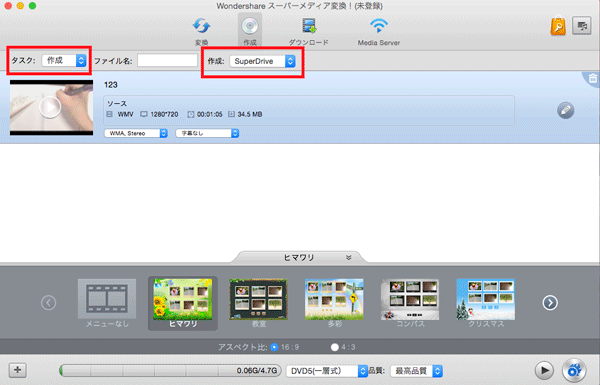This screenshot has width=600, height=385.
Task: Show previous templates with left arrow
Action: point(49,303)
